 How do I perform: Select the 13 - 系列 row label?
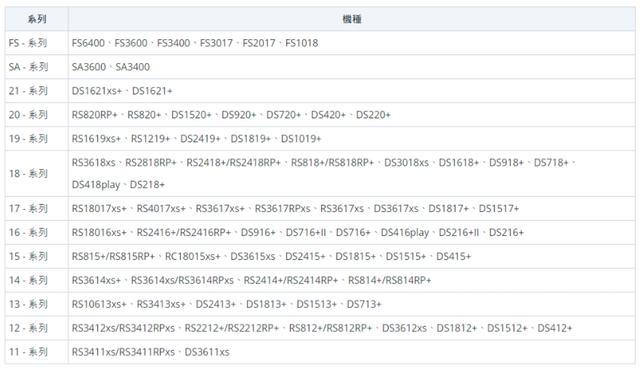point(28,304)
